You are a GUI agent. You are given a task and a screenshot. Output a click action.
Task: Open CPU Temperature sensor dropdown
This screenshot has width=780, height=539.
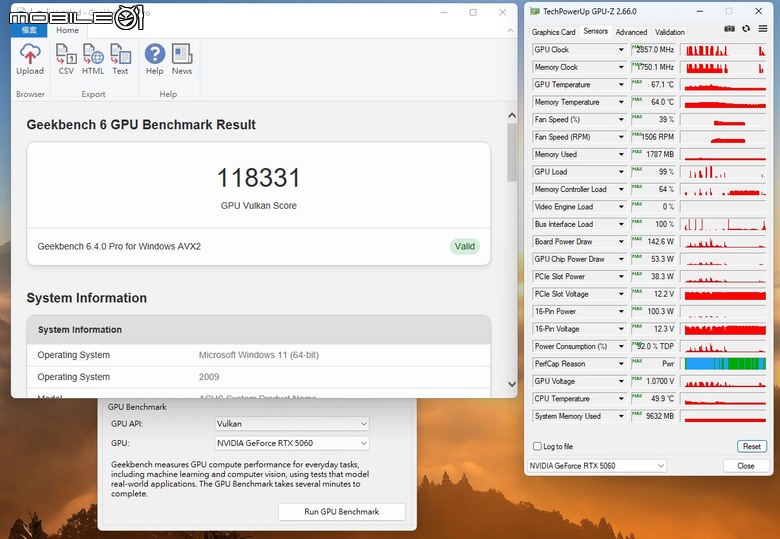621,398
